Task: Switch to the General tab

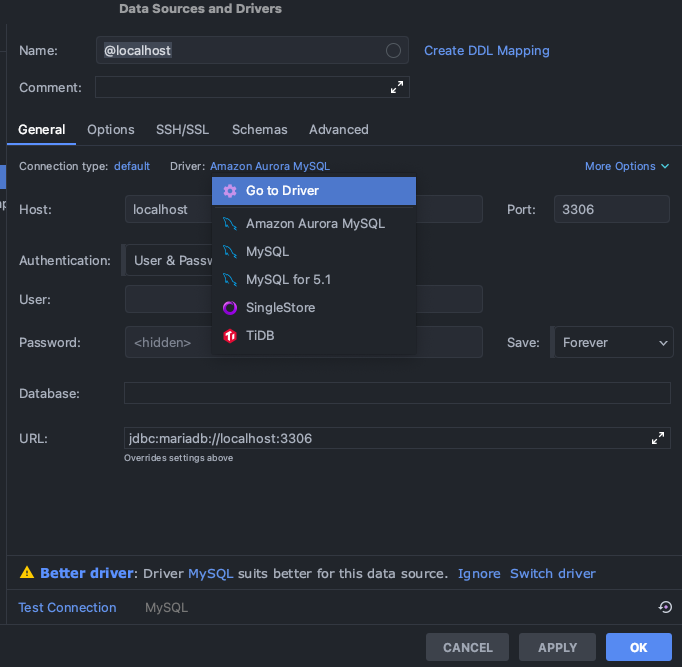Action: pos(41,130)
